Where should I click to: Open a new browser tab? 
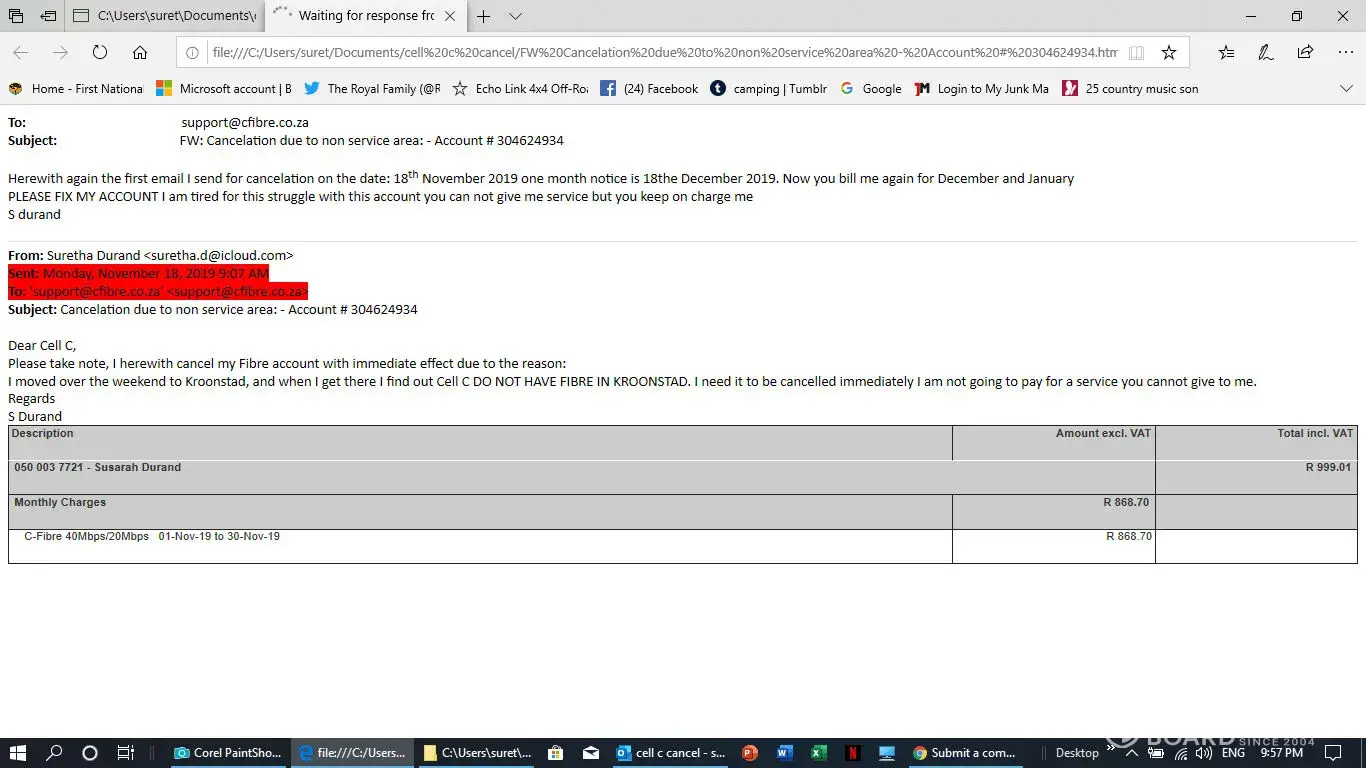(484, 16)
